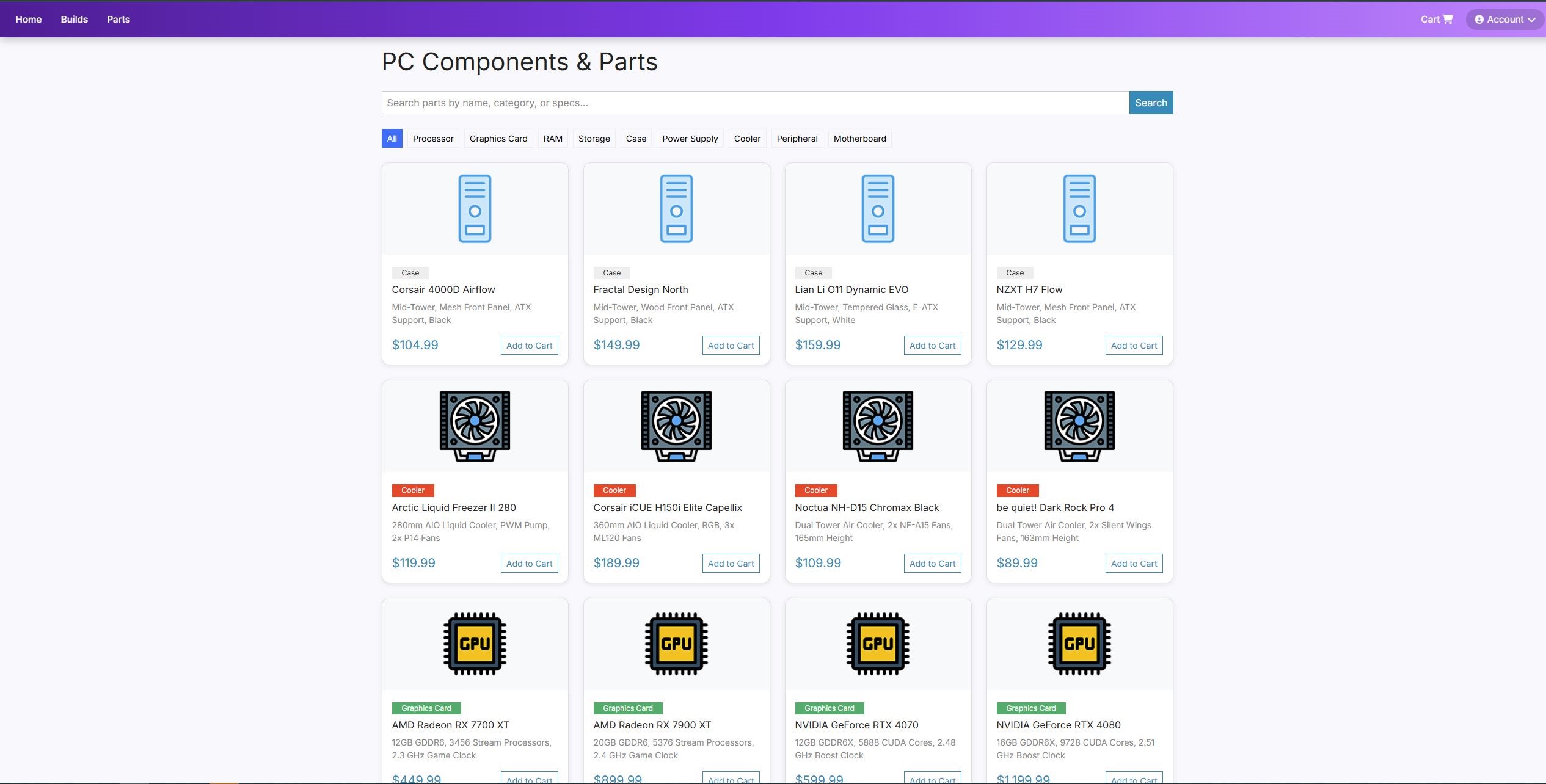Filter parts by Graphics Card
Image resolution: width=1546 pixels, height=784 pixels.
coord(498,139)
